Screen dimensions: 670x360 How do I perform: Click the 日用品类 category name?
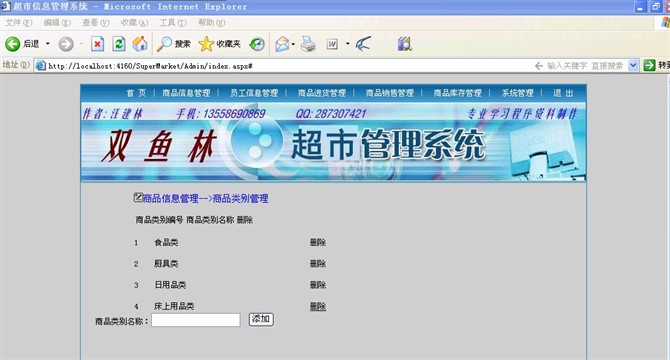pyautogui.click(x=170, y=285)
